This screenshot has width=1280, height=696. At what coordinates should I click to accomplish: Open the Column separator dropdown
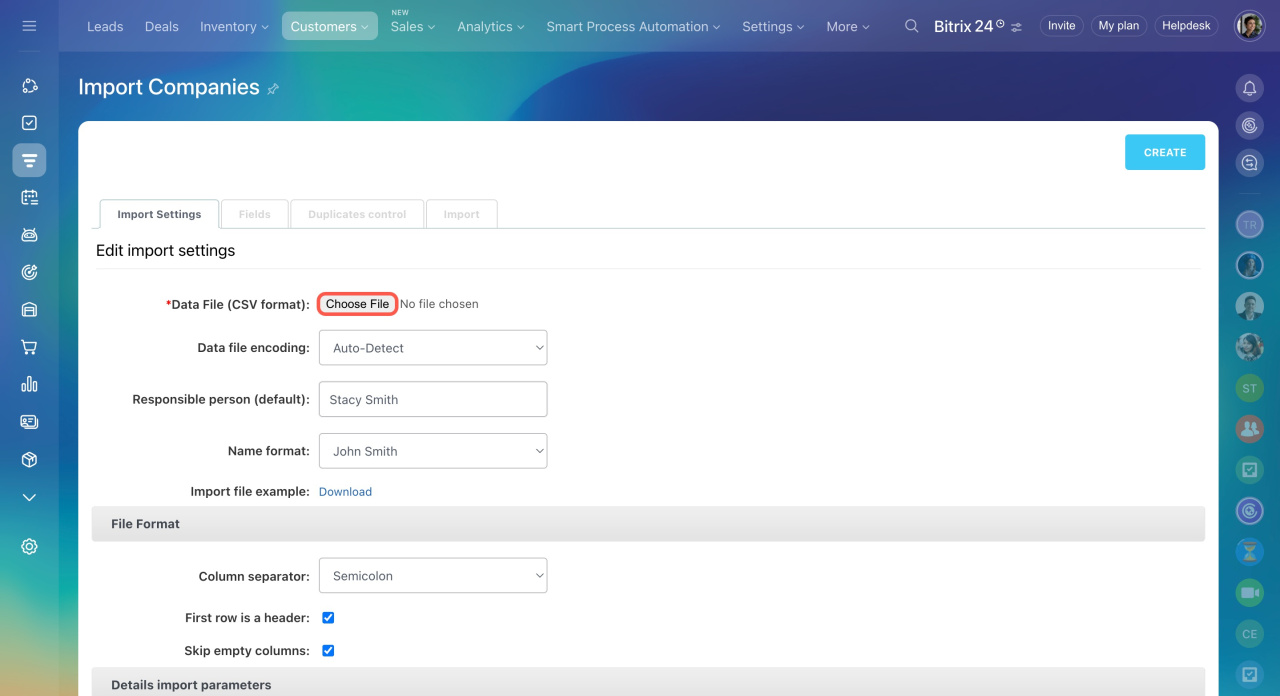pyautogui.click(x=433, y=576)
